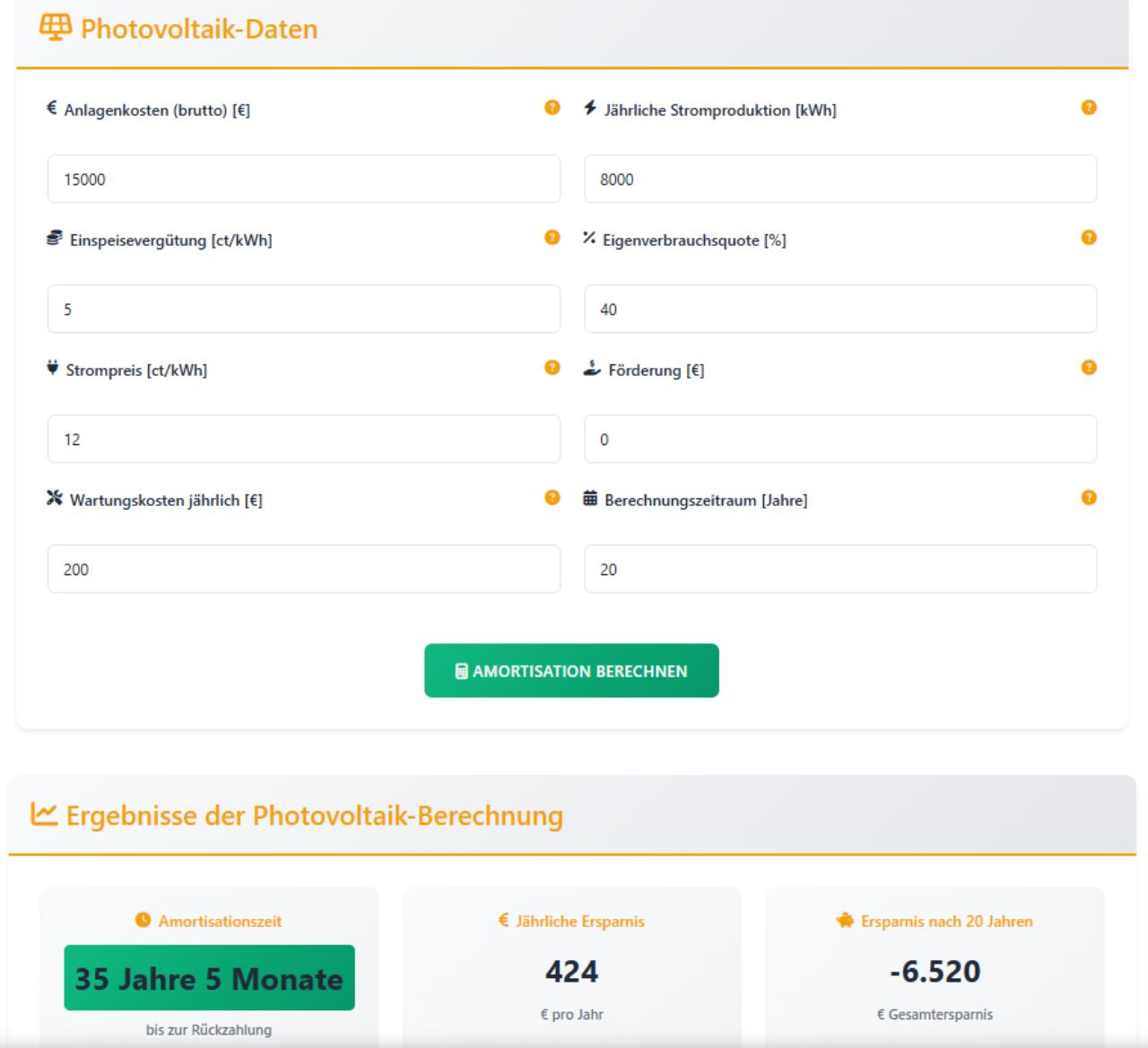Click help icon for Anlagenkosten field

click(552, 108)
